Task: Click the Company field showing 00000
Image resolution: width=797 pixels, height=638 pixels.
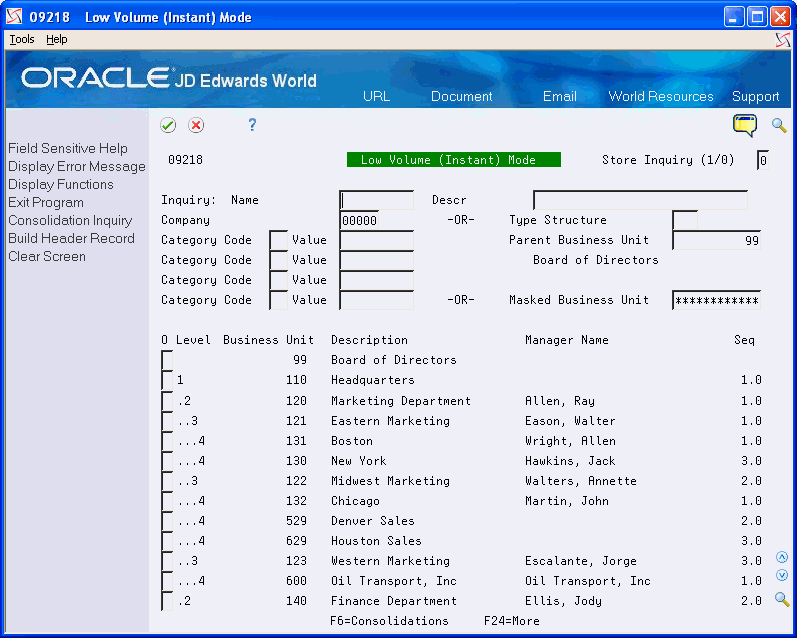Action: (x=359, y=220)
